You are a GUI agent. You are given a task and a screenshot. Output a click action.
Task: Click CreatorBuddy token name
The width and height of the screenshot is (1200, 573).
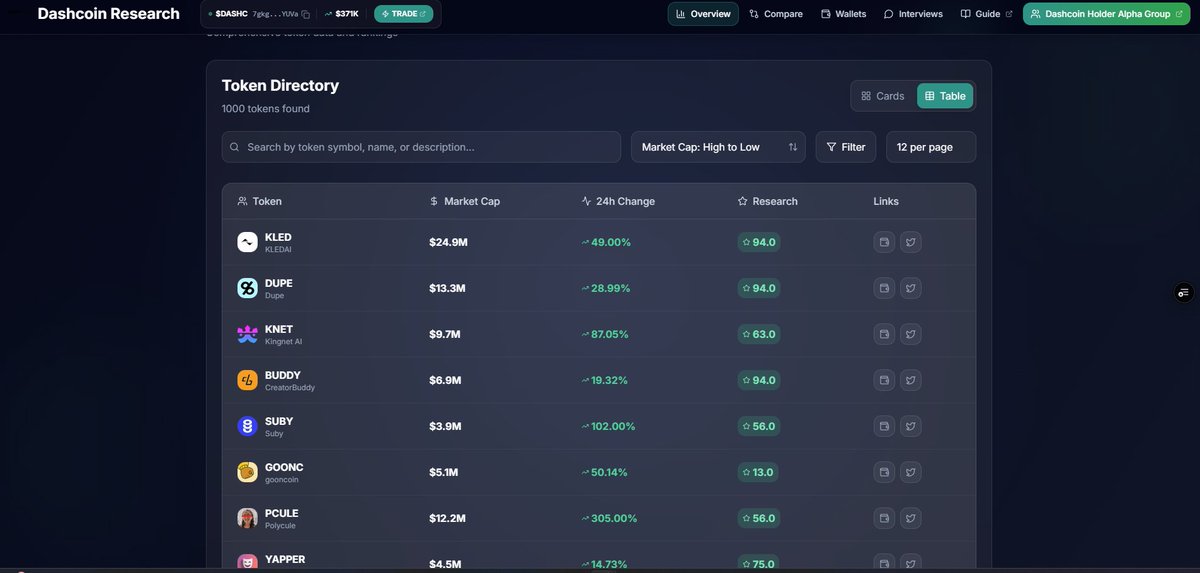pos(290,387)
